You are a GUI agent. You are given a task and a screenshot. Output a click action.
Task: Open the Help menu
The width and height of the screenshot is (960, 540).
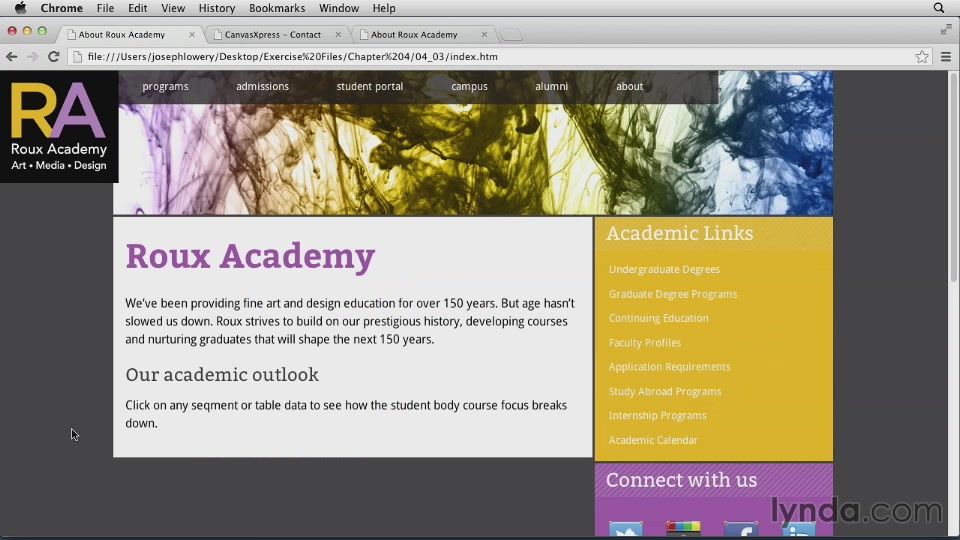(384, 8)
